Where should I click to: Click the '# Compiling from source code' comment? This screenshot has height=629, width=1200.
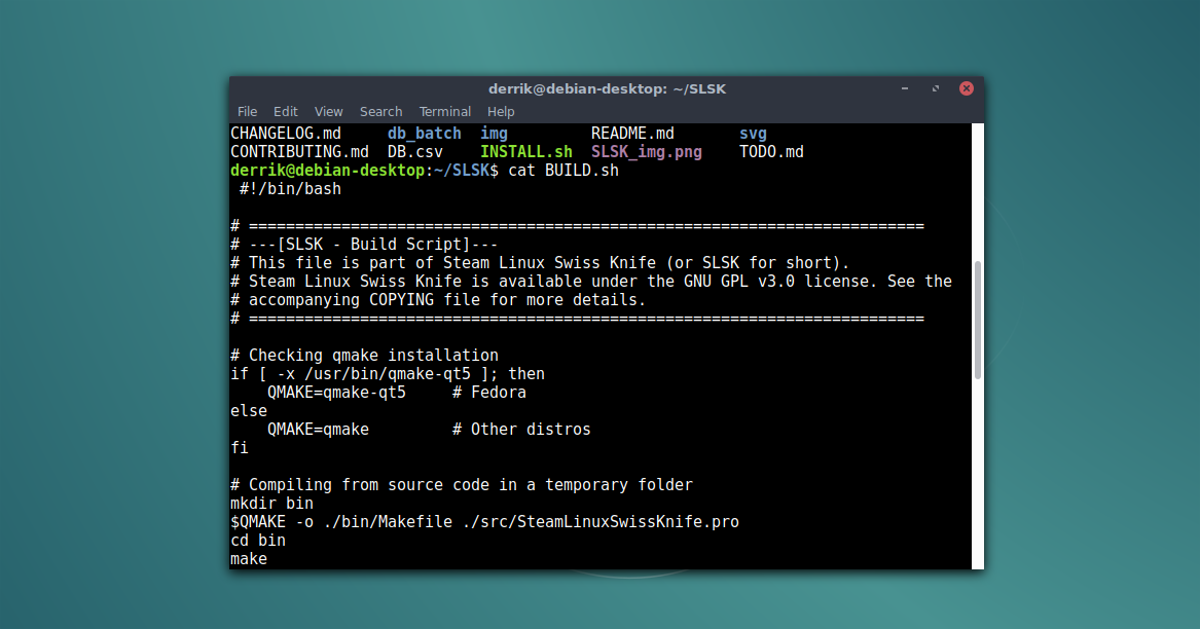click(x=462, y=485)
